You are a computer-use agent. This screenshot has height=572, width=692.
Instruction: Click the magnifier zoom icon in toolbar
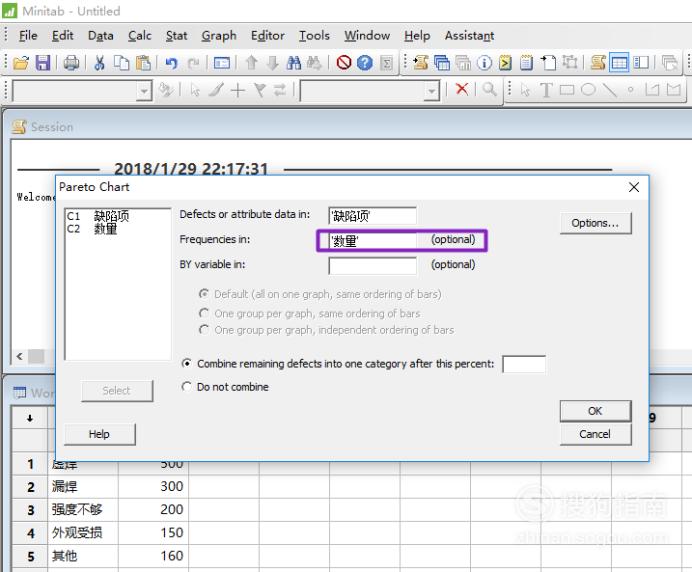[x=489, y=89]
